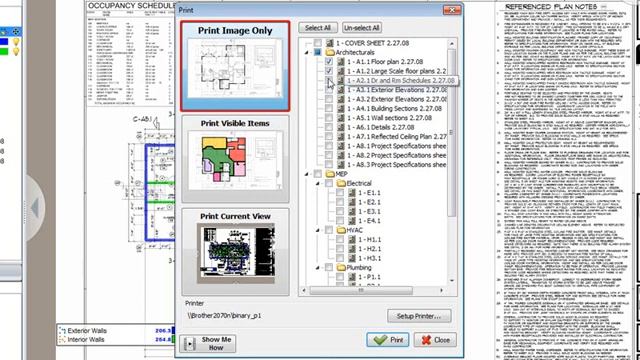The height and width of the screenshot is (360, 640).
Task: Click the sheet list scroll down arrow
Action: point(451,281)
